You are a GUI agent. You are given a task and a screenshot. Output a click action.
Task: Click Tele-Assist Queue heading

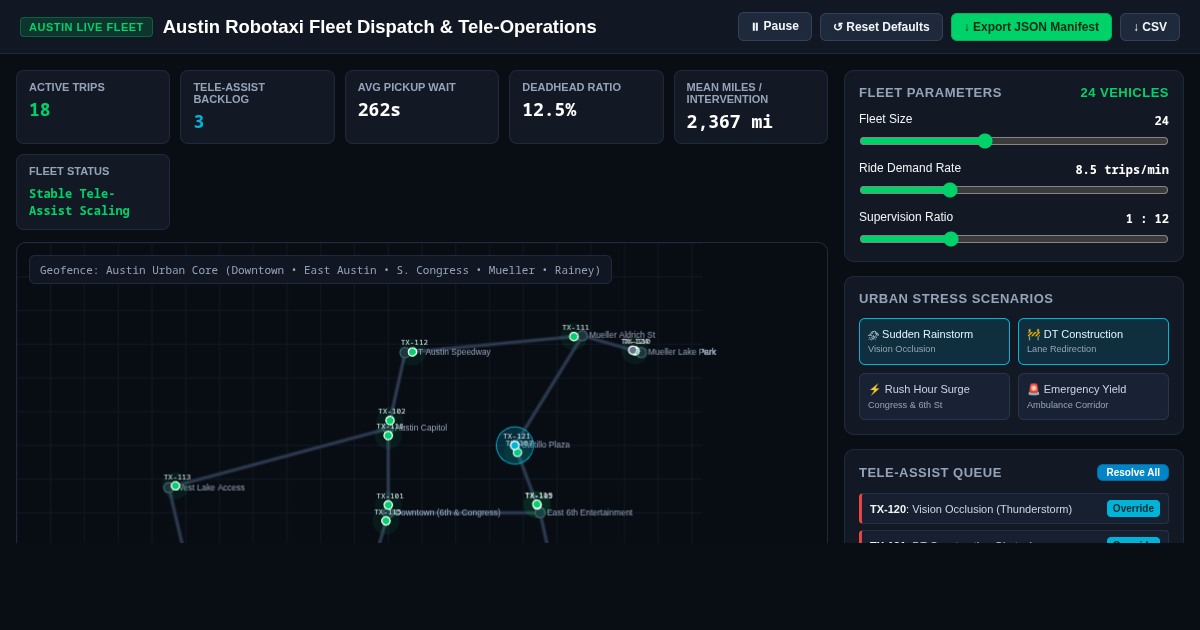pyautogui.click(x=930, y=472)
